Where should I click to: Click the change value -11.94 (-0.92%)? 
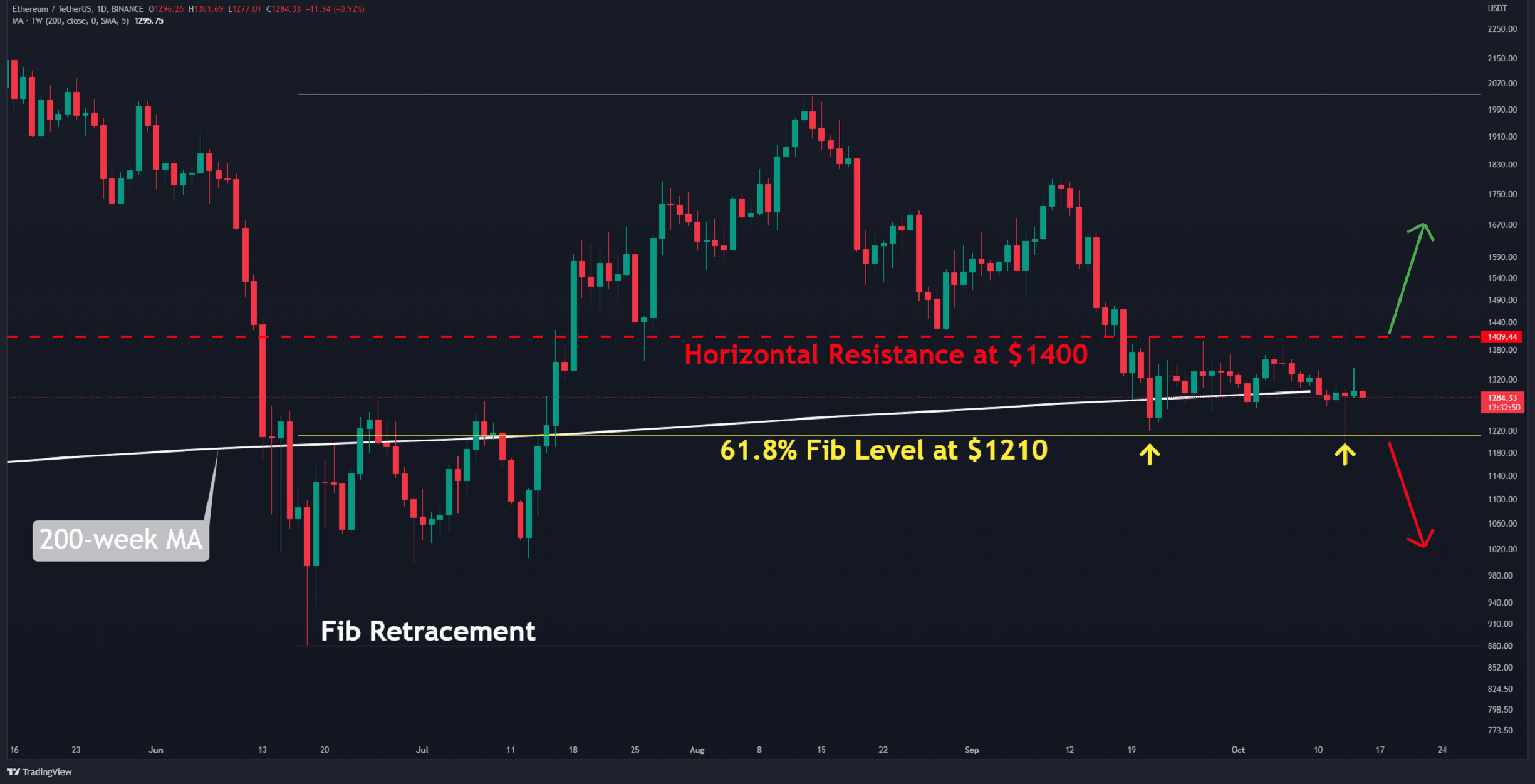(x=335, y=9)
